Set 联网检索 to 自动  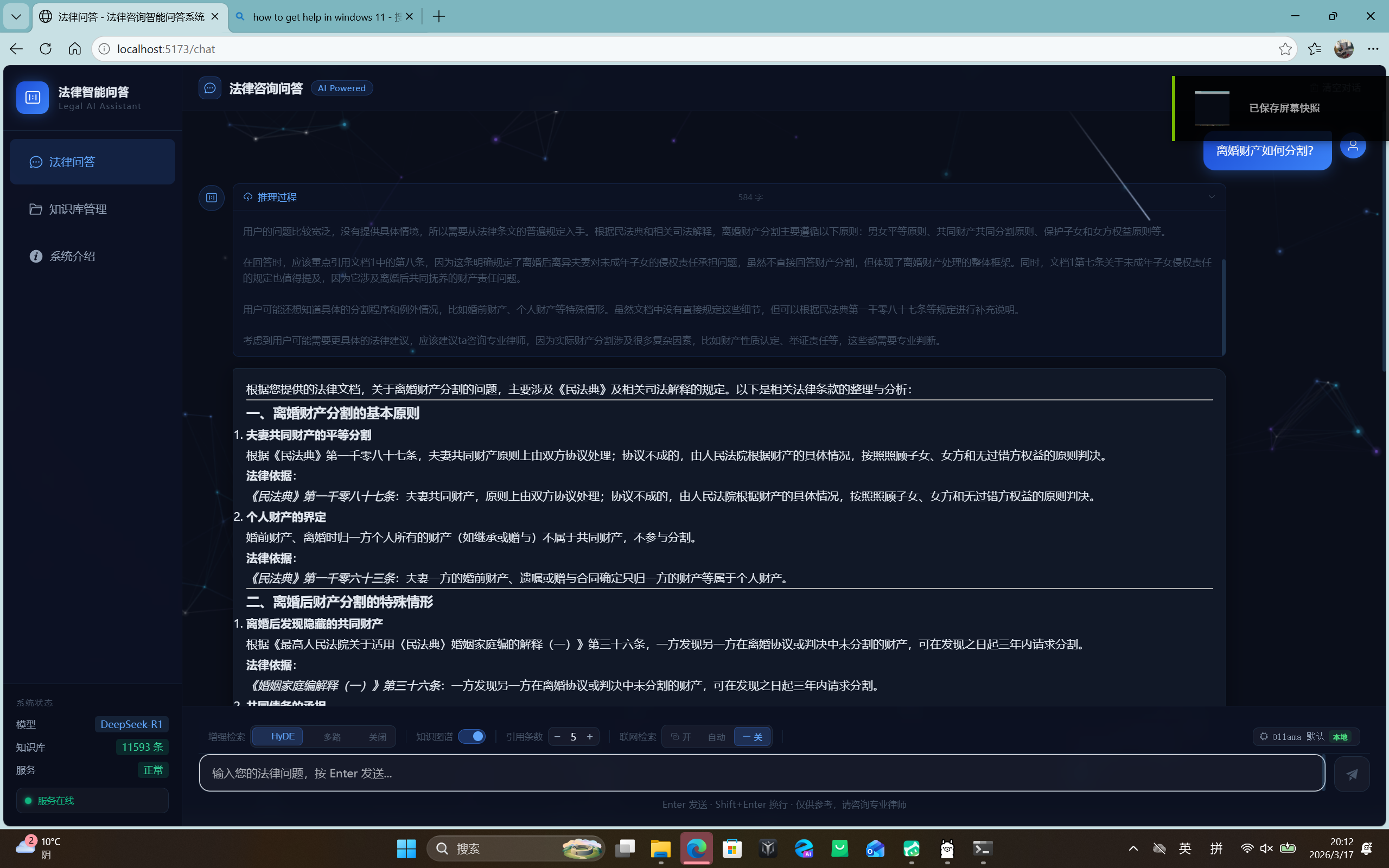(716, 737)
